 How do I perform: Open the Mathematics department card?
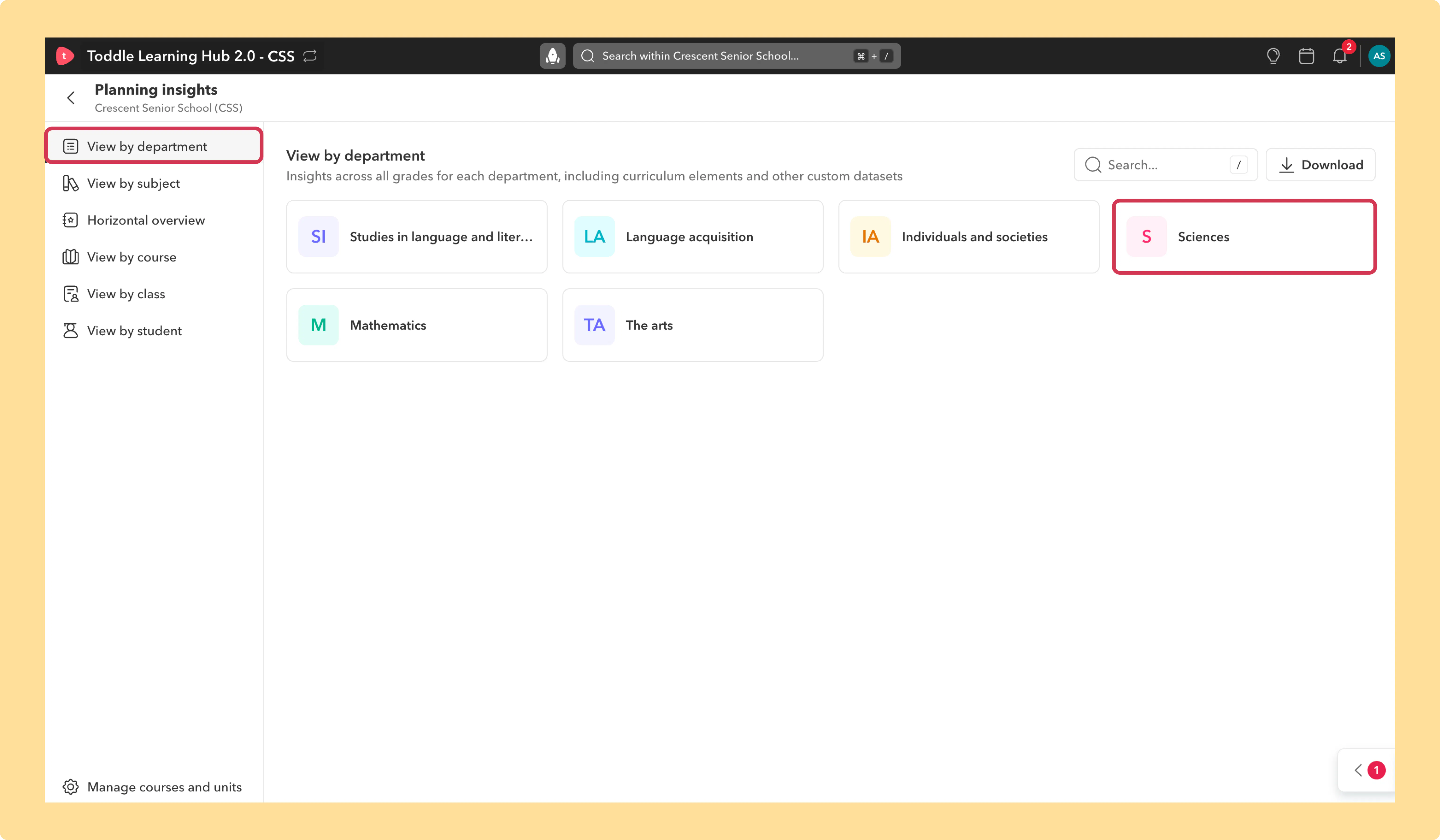point(416,325)
